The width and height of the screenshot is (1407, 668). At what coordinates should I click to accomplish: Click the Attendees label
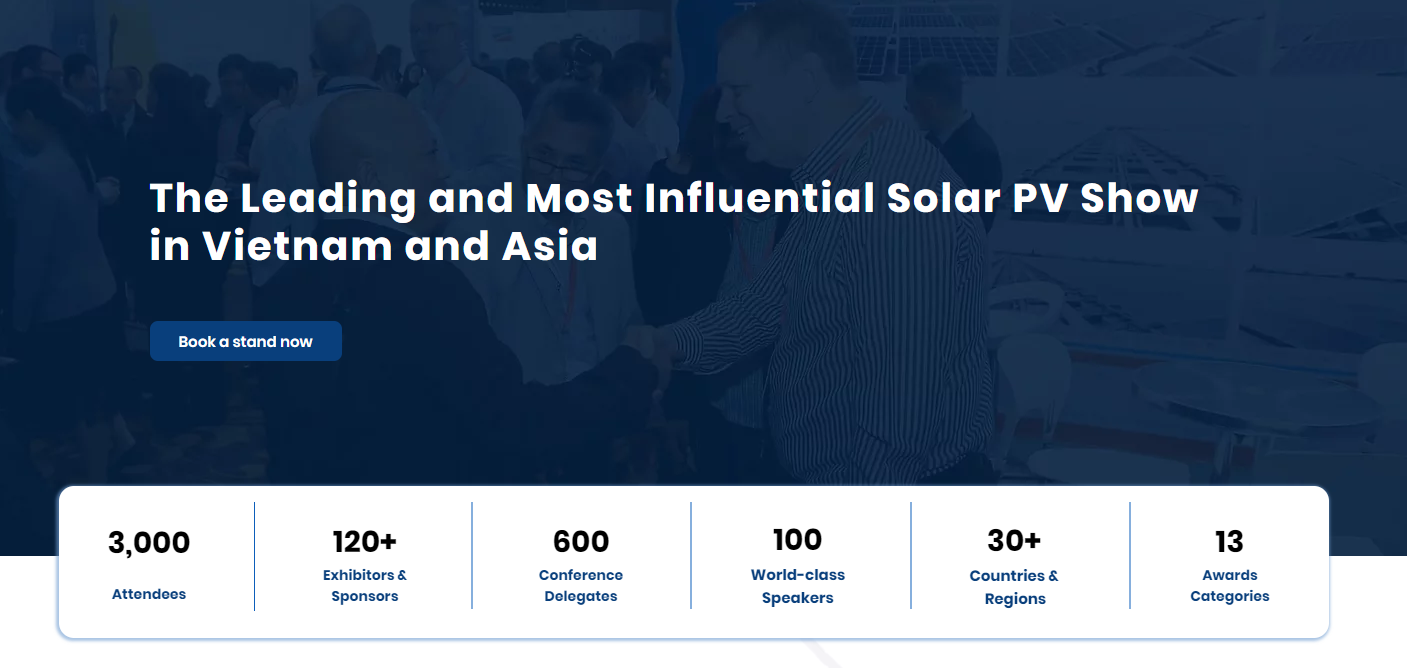point(149,594)
